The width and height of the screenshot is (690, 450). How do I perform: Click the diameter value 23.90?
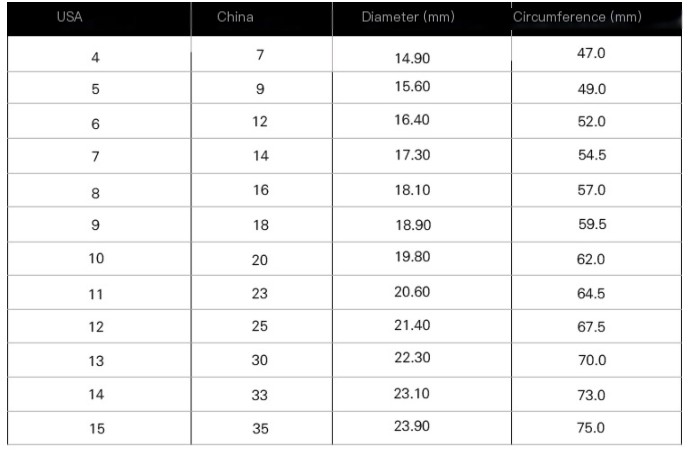[x=412, y=428]
